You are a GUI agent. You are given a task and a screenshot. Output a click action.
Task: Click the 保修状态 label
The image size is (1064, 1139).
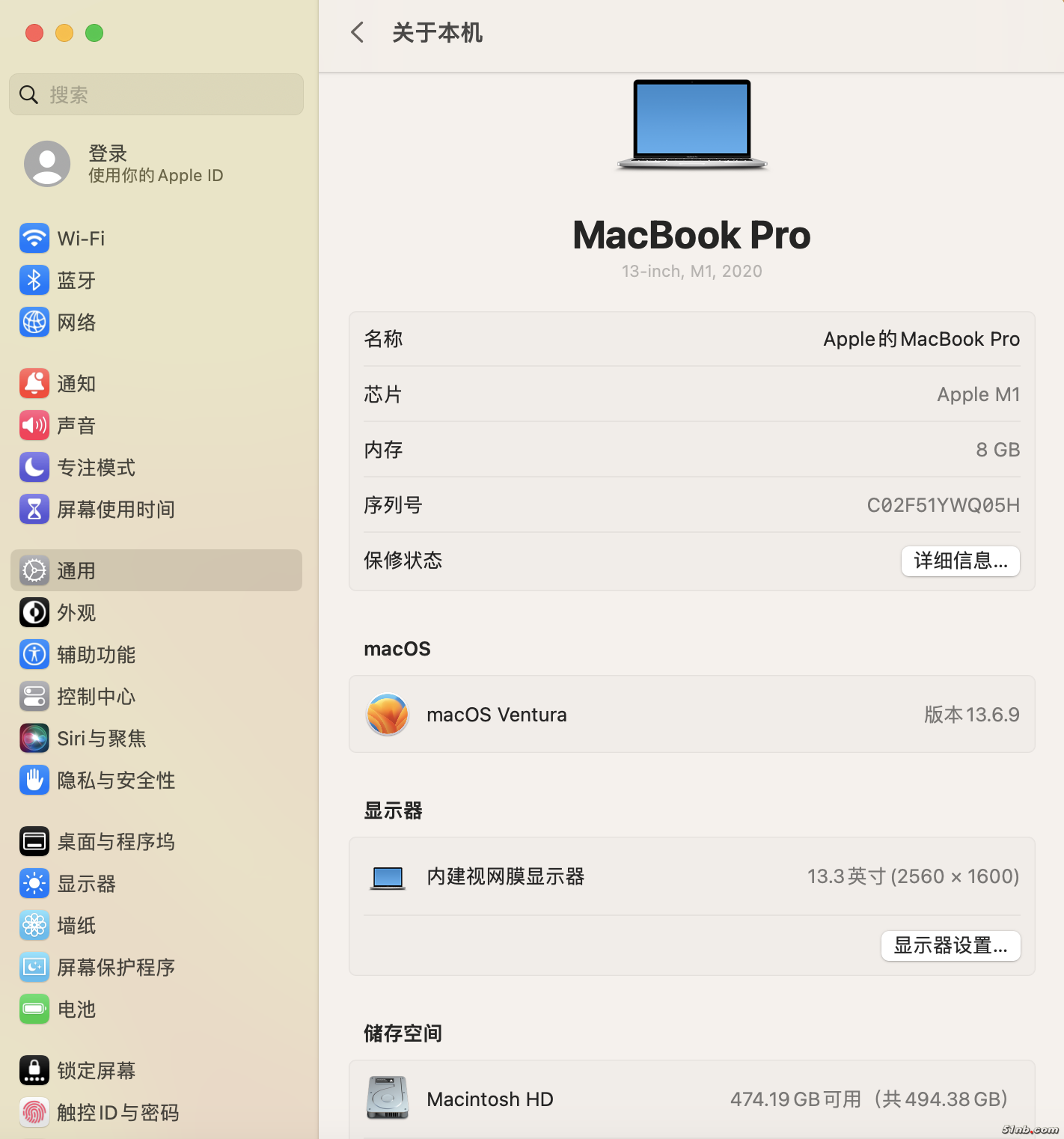pos(403,561)
